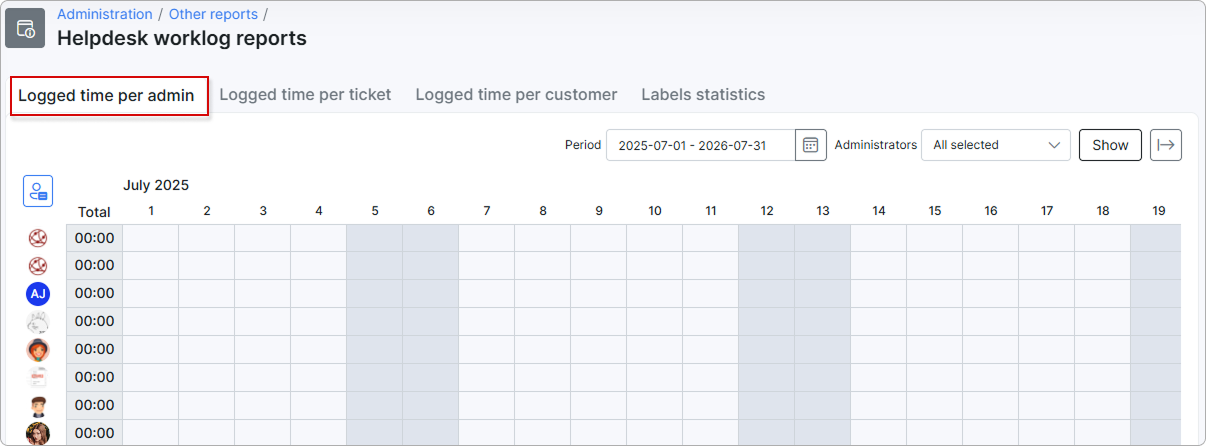The height and width of the screenshot is (446, 1206).
Task: Click the Helpdesk worklog reports page icon
Action: point(25,28)
